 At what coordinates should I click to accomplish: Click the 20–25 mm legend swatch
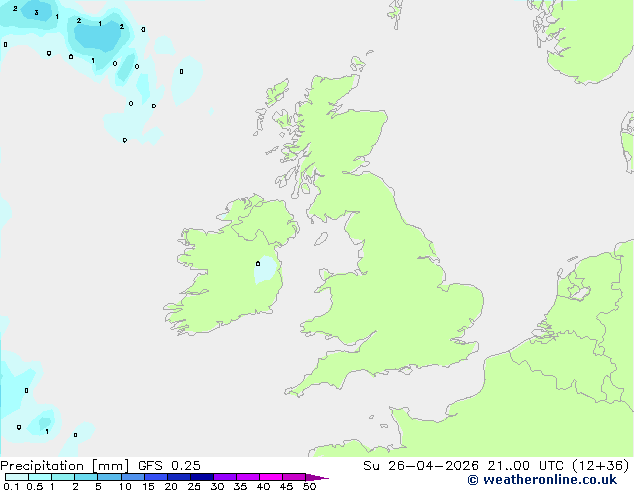point(179,477)
